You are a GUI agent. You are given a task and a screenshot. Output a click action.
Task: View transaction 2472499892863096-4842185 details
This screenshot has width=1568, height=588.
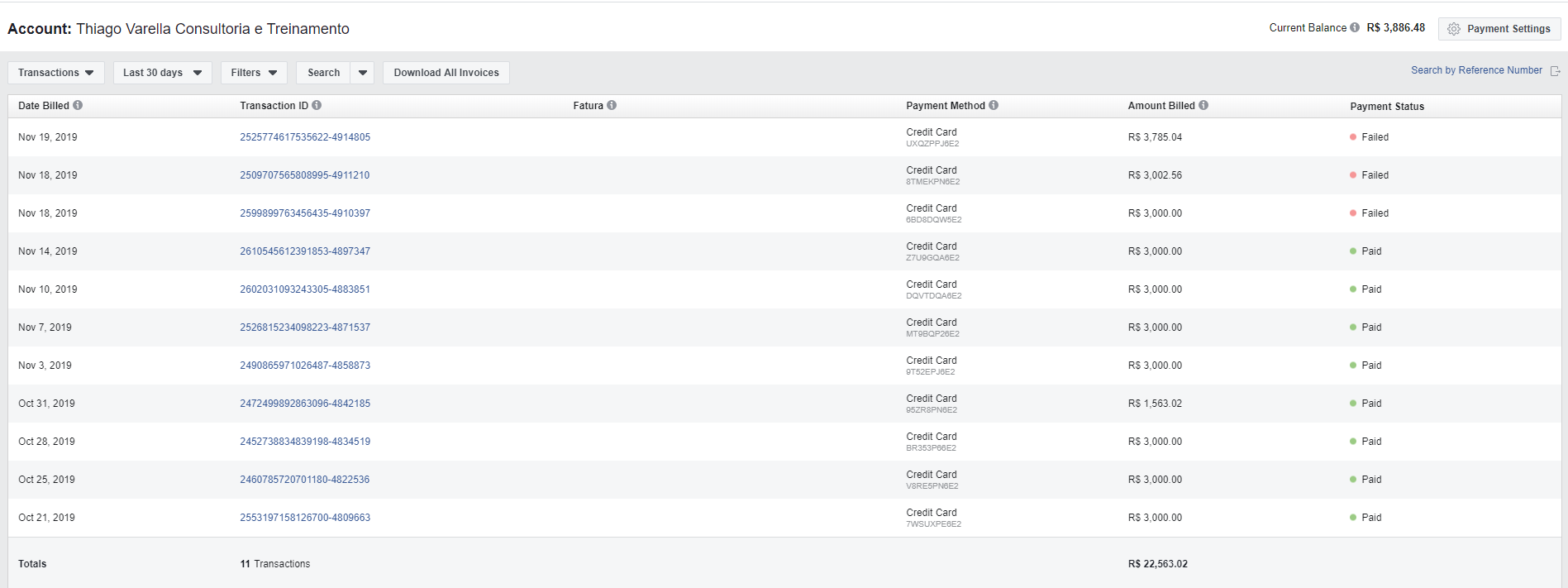[x=305, y=404]
